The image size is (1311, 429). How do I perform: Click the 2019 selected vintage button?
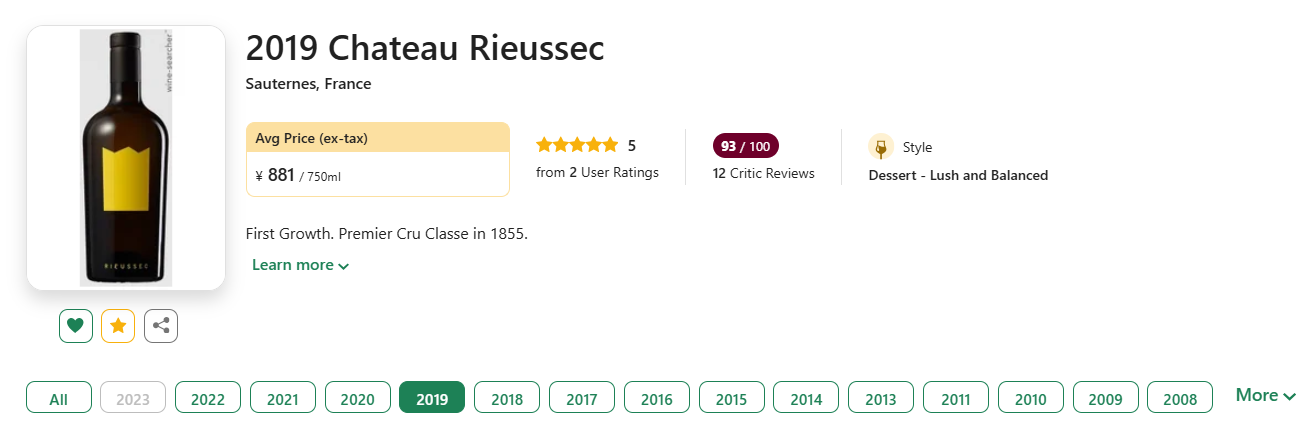[x=432, y=398]
